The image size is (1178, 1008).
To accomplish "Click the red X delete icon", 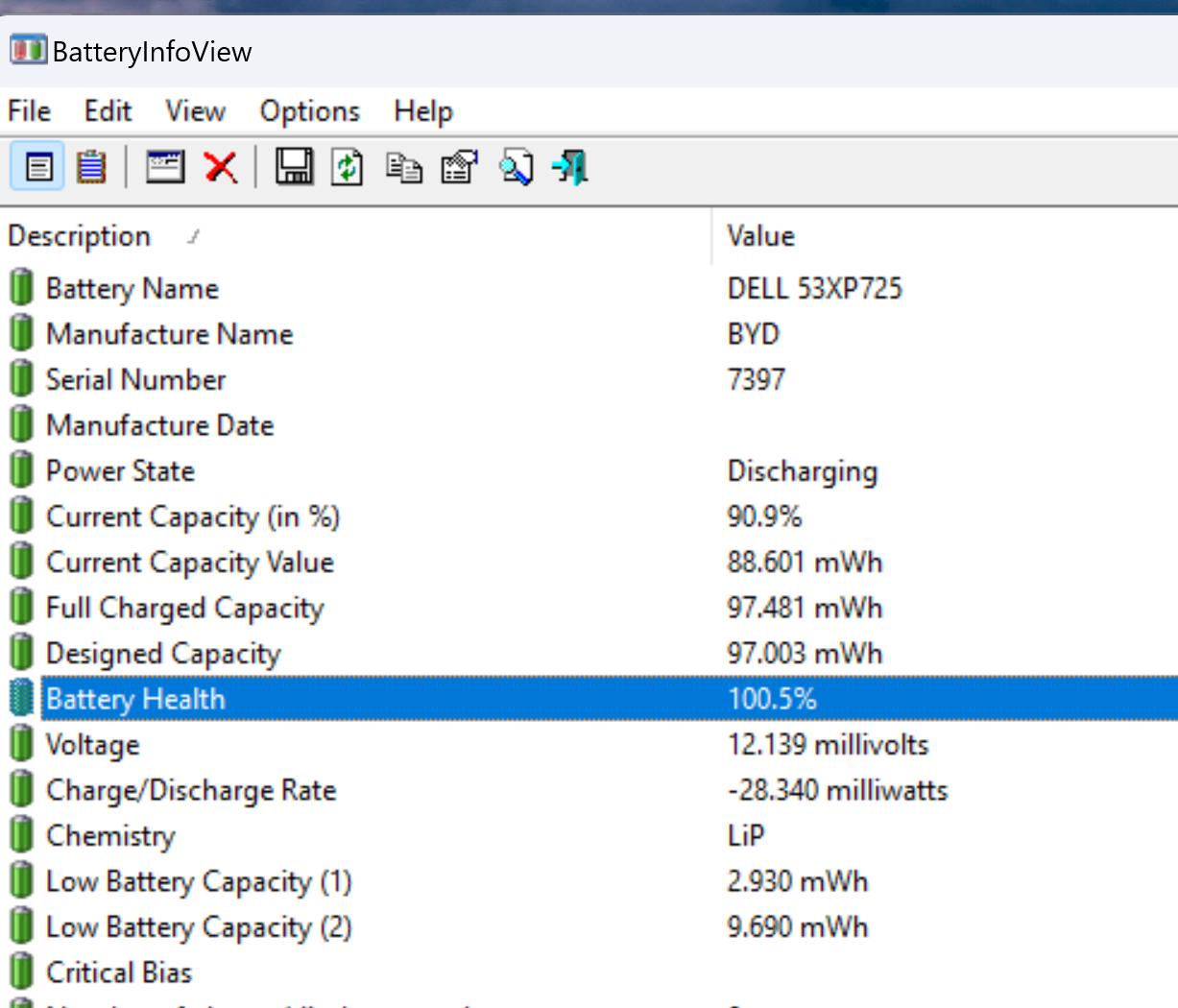I will (221, 168).
